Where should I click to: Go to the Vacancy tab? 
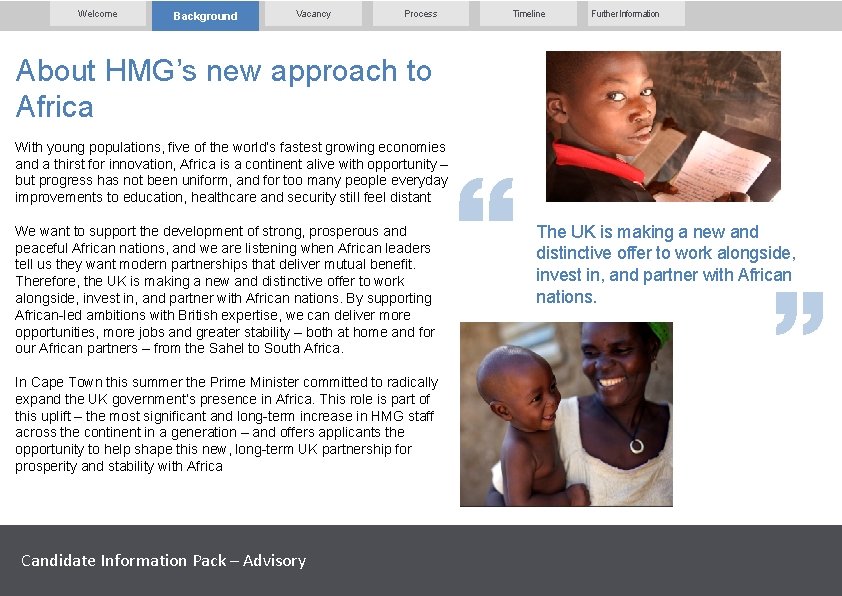(313, 13)
